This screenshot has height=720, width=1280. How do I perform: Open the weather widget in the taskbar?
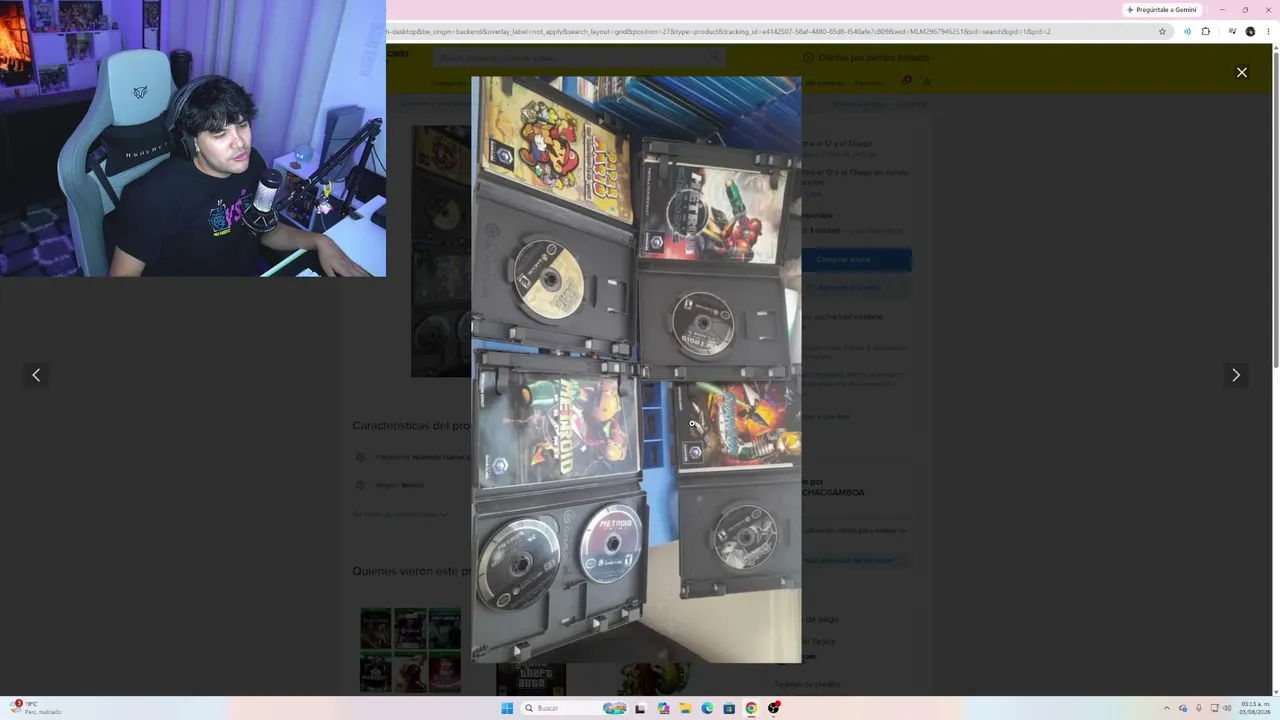click(x=37, y=708)
